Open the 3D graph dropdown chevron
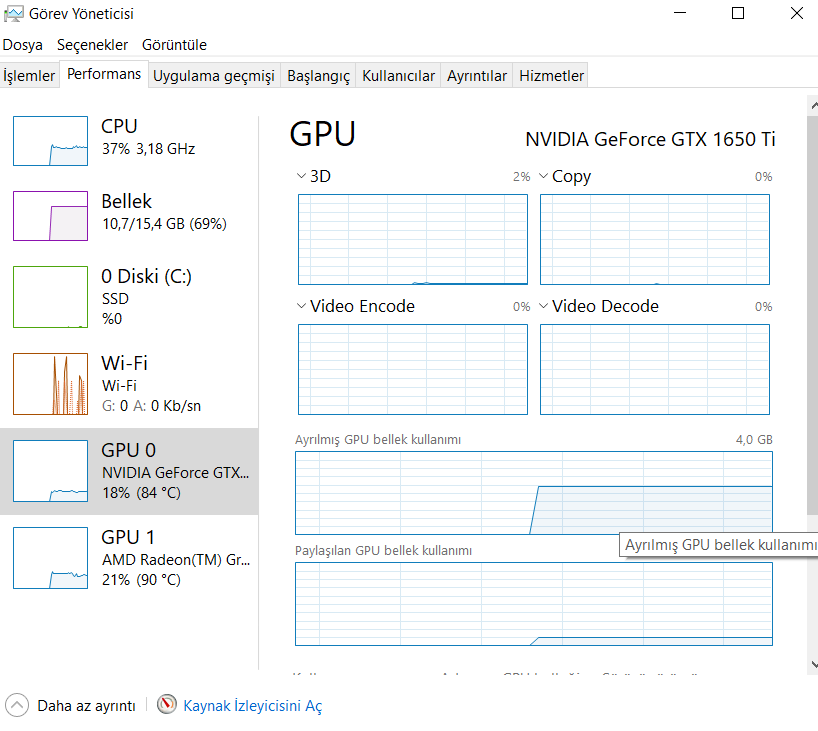This screenshot has width=818, height=731. point(302,176)
